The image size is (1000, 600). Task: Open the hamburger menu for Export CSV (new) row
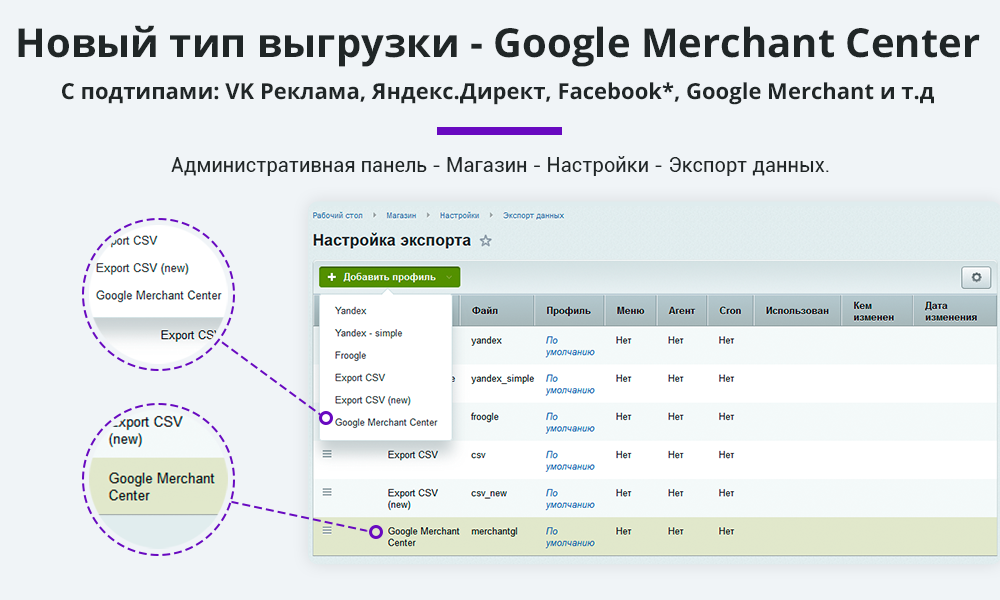point(326,492)
